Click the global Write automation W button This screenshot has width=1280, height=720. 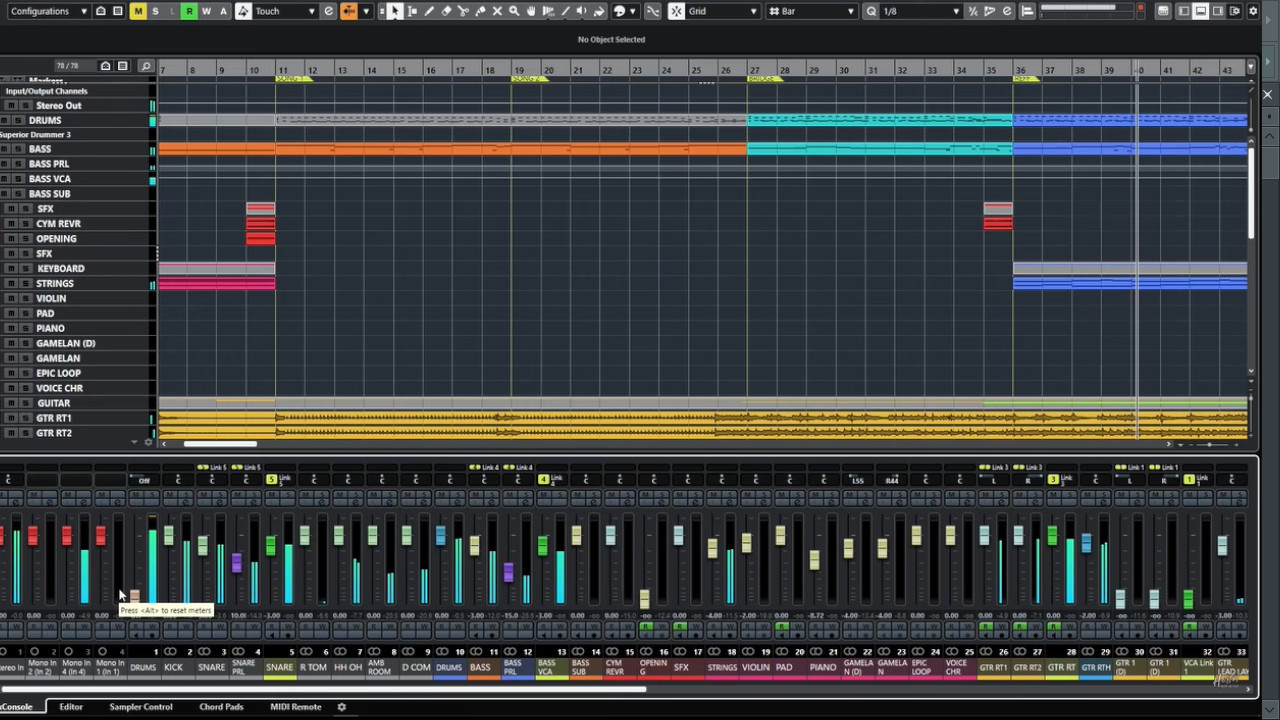(206, 11)
